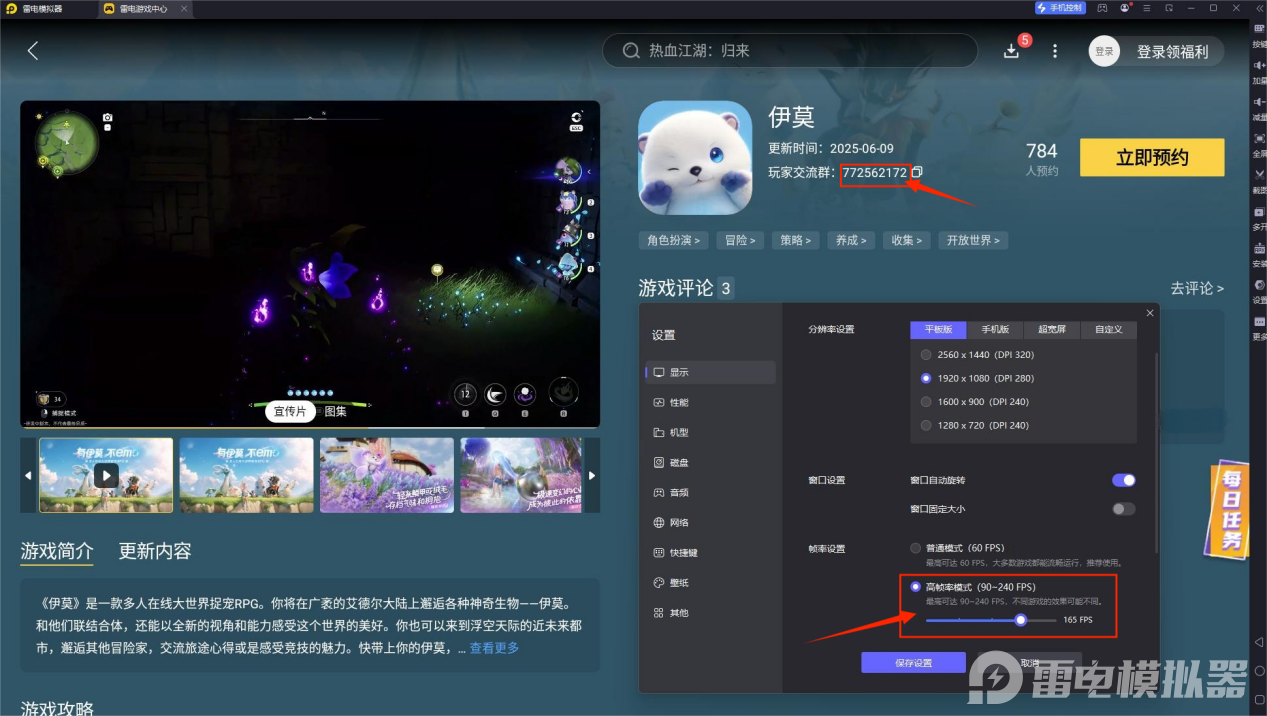The image size is (1267, 716).
Task: Click Android recents square in sidebar
Action: tap(1259, 700)
